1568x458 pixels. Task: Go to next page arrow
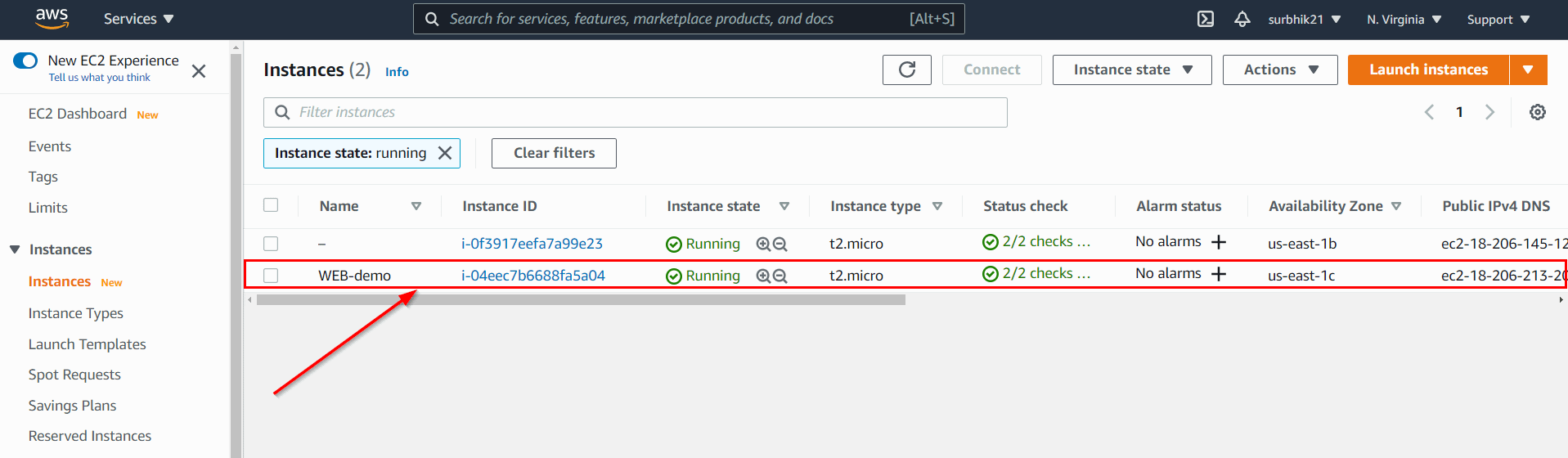point(1489,112)
